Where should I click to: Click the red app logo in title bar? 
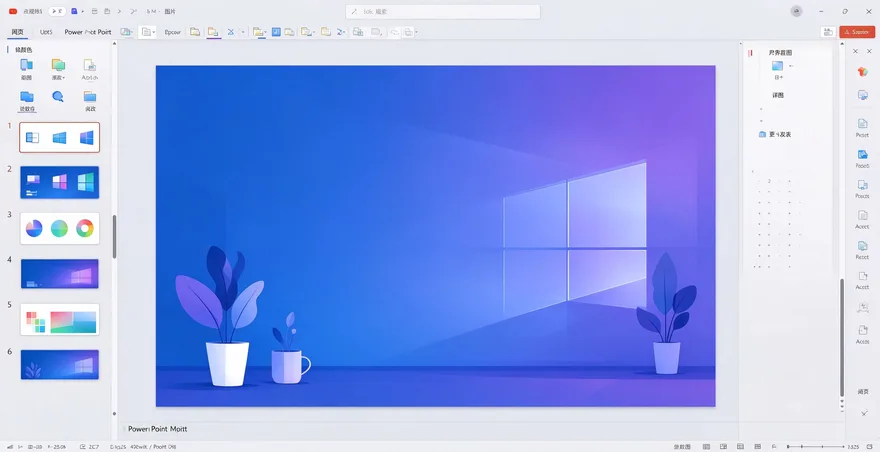(x=13, y=11)
